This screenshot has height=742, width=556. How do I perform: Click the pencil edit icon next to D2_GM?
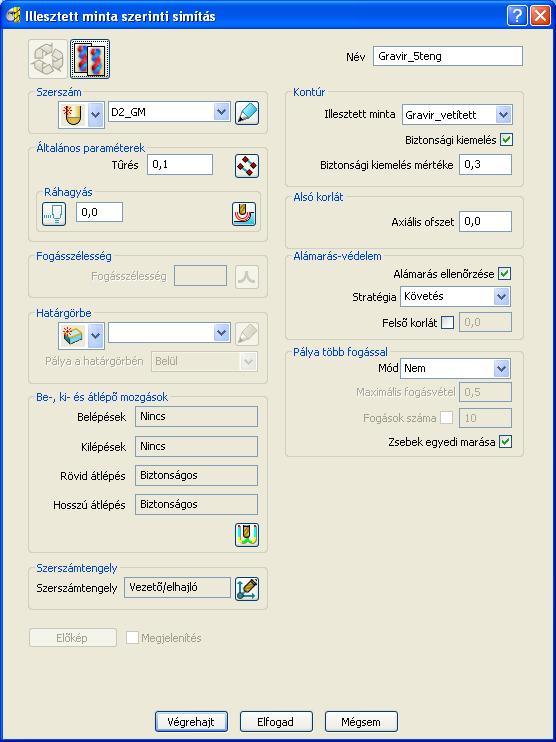[247, 113]
